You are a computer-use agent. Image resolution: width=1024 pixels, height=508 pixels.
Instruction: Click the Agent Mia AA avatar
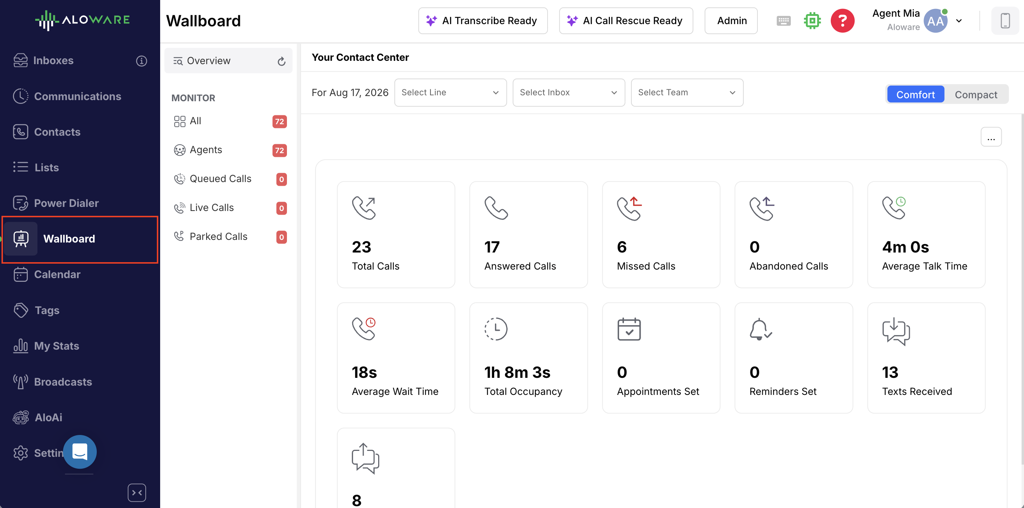(936, 21)
